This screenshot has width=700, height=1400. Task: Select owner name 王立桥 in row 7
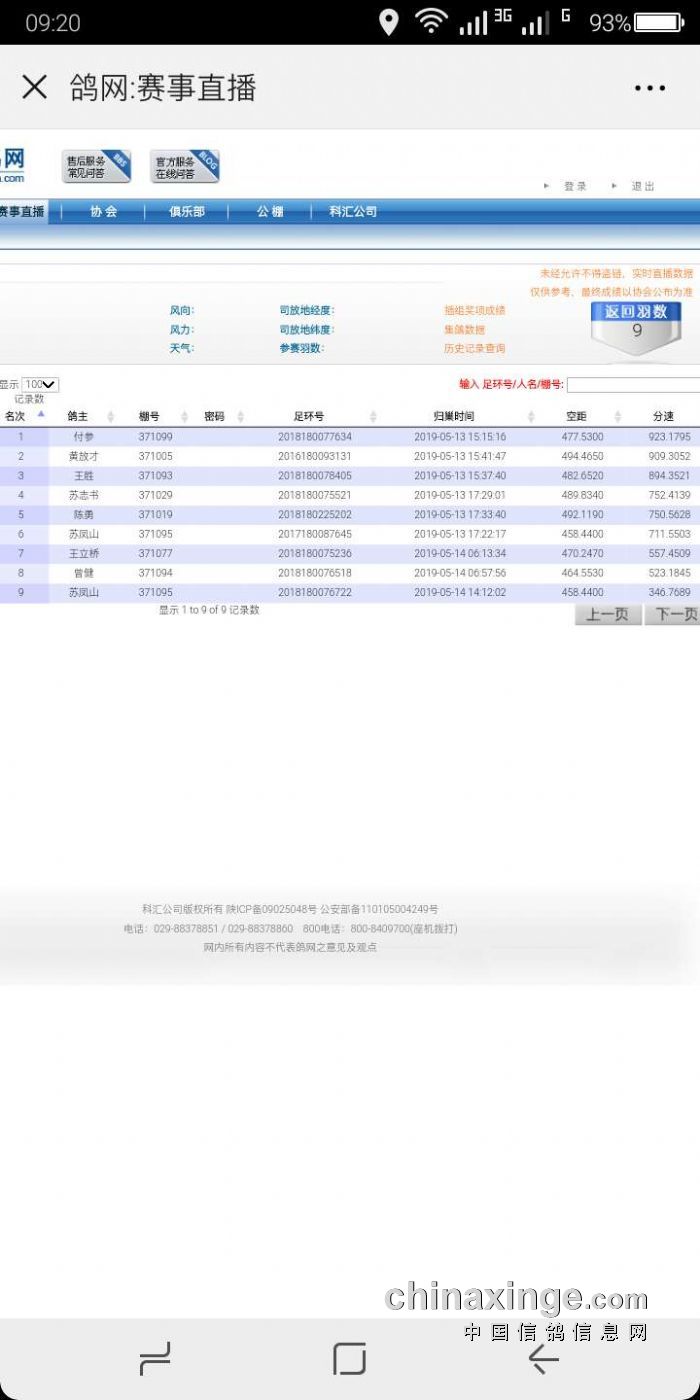(x=84, y=553)
